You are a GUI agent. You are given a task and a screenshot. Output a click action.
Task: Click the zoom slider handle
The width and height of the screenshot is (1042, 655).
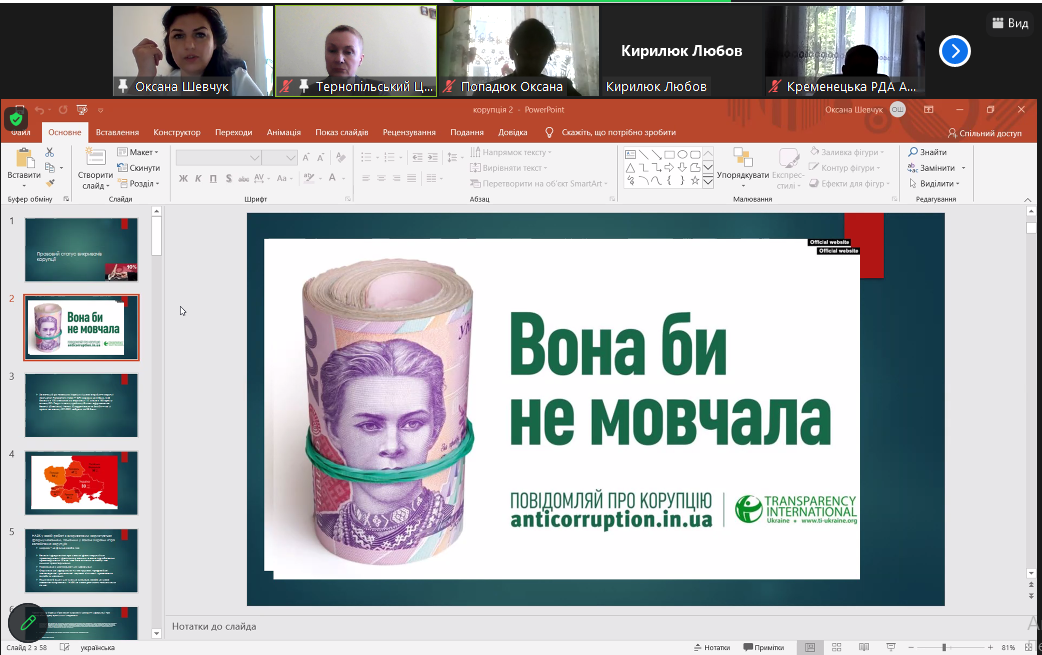click(944, 647)
